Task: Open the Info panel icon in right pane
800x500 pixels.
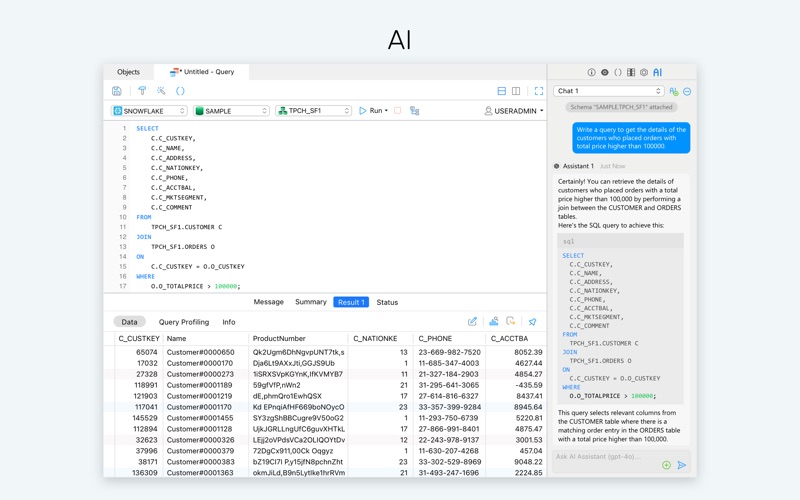Action: [591, 72]
